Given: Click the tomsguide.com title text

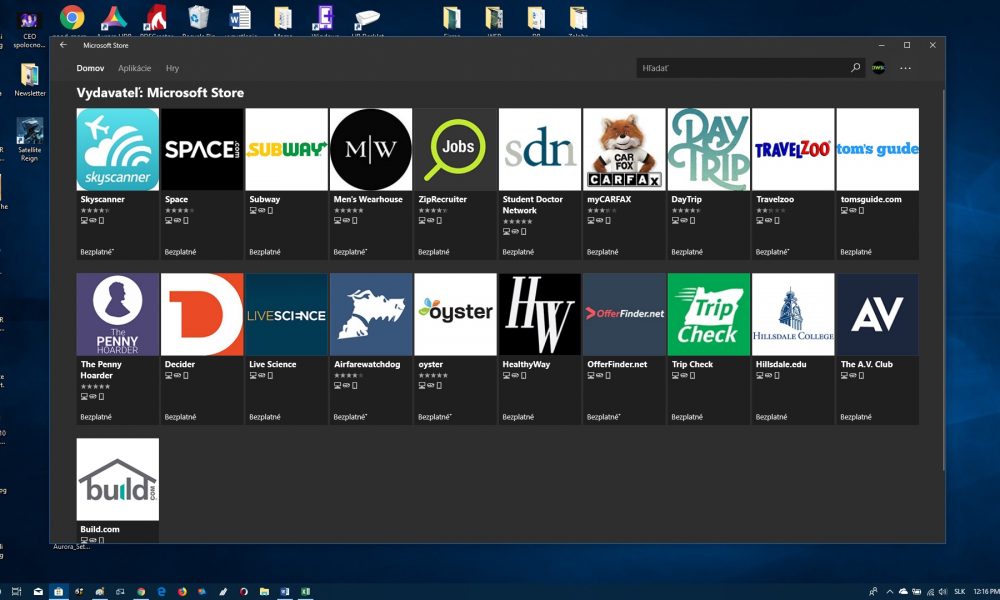Looking at the screenshot, I should [x=871, y=199].
